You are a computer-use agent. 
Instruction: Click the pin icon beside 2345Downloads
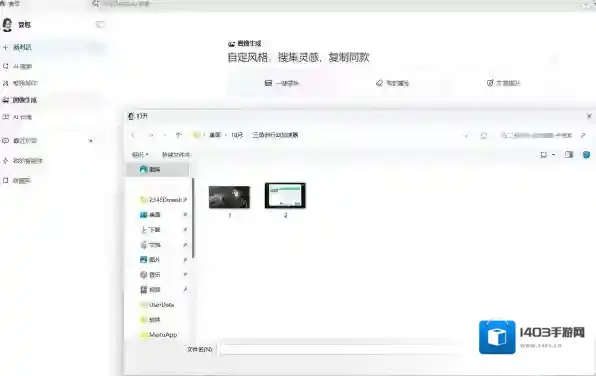pos(185,200)
